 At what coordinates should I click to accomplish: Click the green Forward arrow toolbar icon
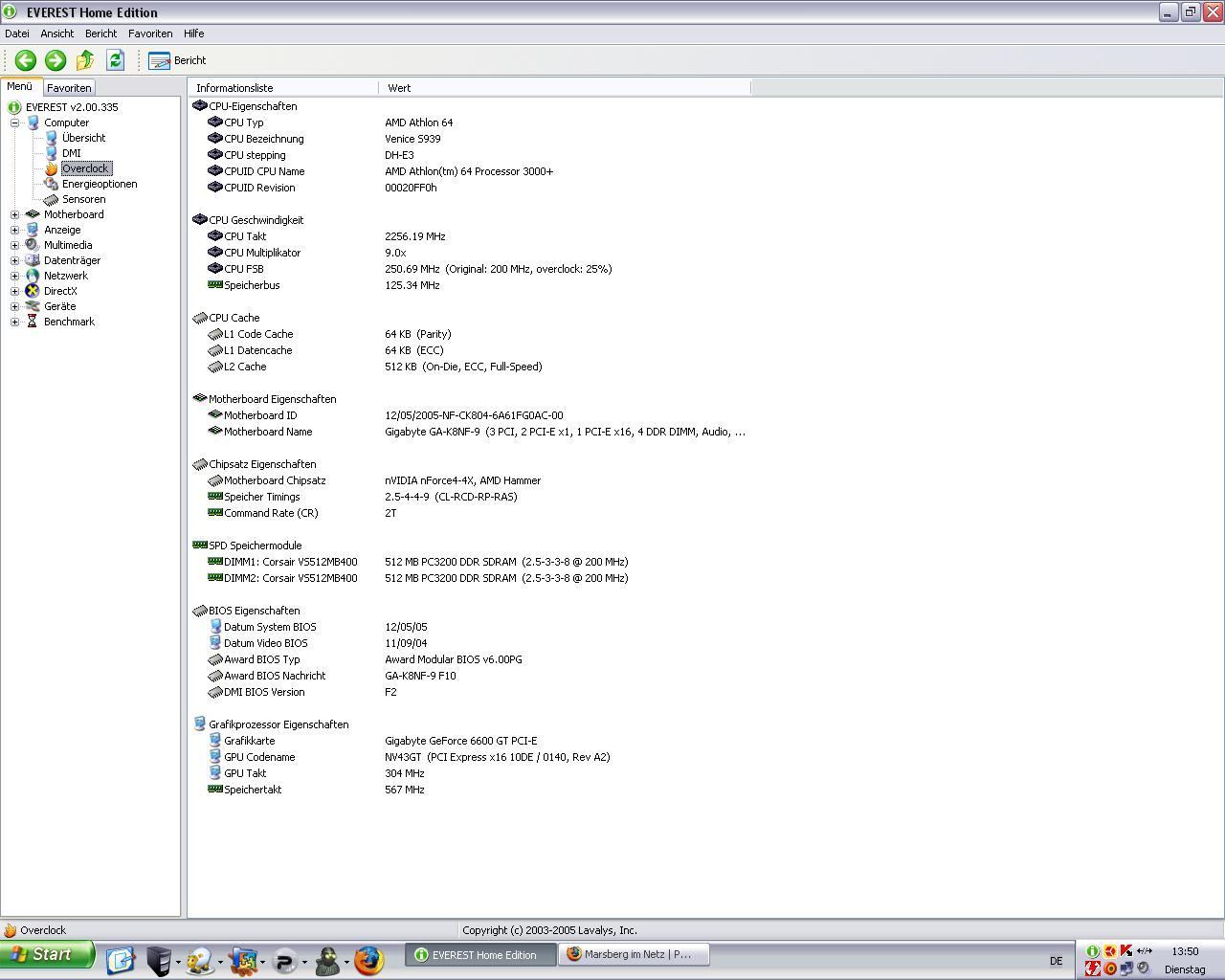click(x=56, y=60)
